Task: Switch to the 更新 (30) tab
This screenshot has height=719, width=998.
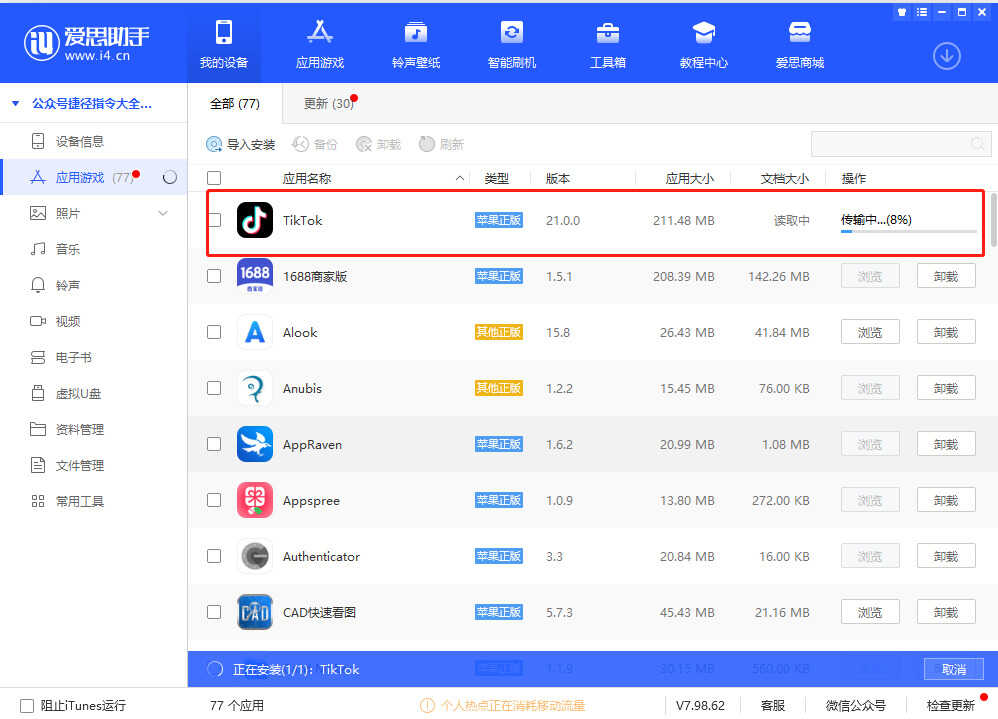Action: click(x=328, y=104)
